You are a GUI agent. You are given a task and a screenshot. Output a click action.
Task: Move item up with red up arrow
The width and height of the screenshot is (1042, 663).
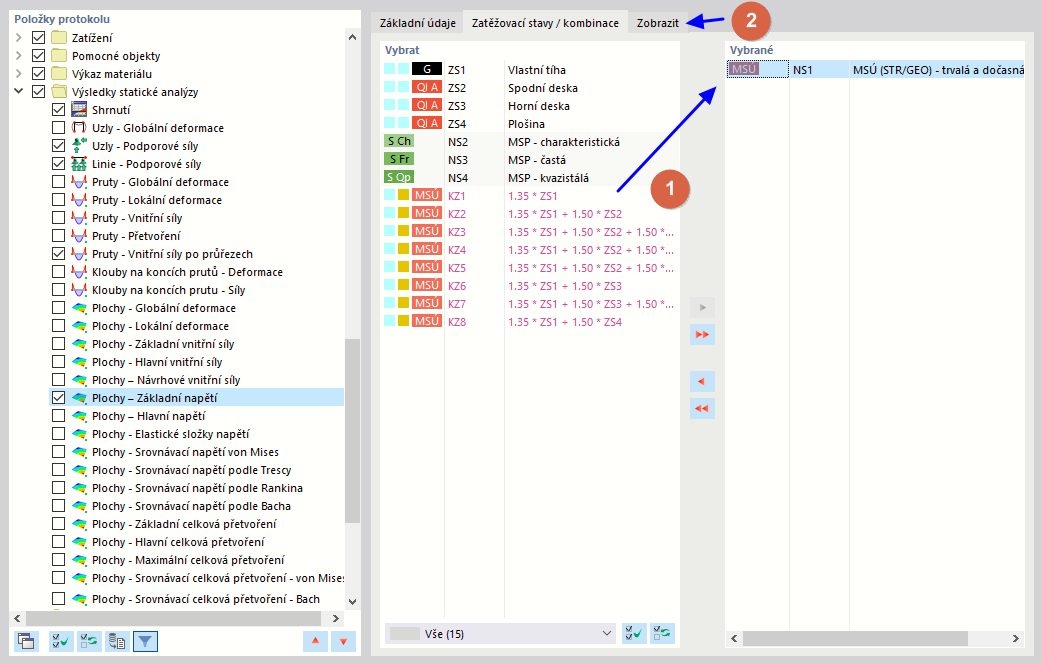coord(316,641)
